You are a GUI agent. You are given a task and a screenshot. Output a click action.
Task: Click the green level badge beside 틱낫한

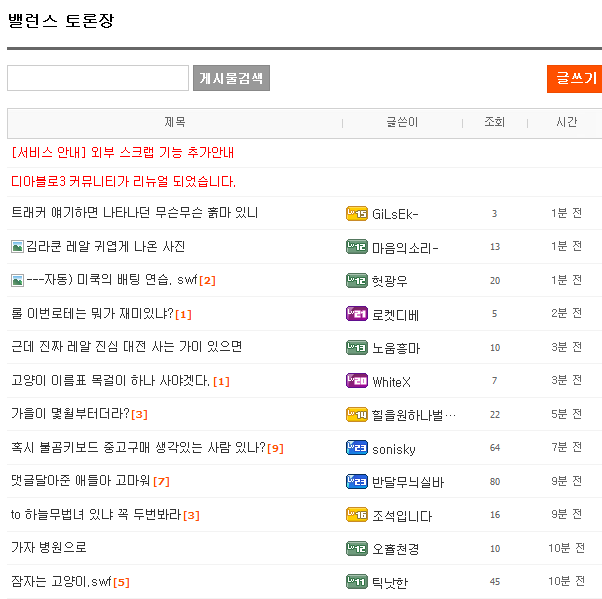[356, 582]
